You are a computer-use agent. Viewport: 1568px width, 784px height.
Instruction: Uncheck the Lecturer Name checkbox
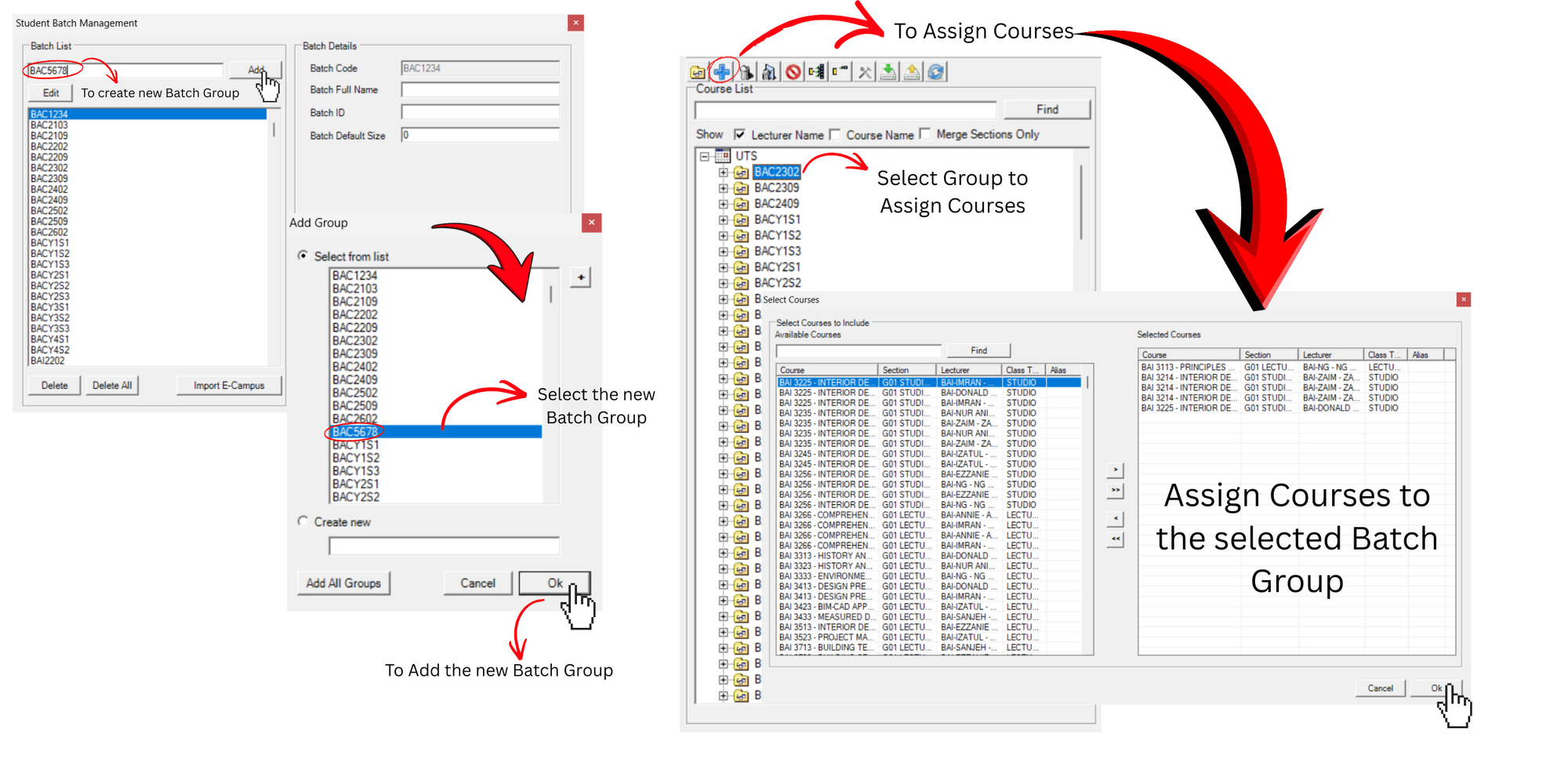coord(739,135)
